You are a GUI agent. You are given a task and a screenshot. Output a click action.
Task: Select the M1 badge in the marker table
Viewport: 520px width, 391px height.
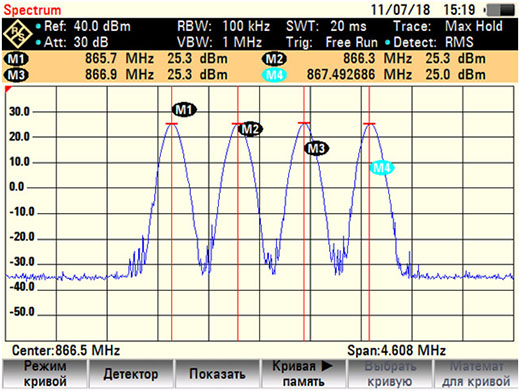tap(16, 59)
